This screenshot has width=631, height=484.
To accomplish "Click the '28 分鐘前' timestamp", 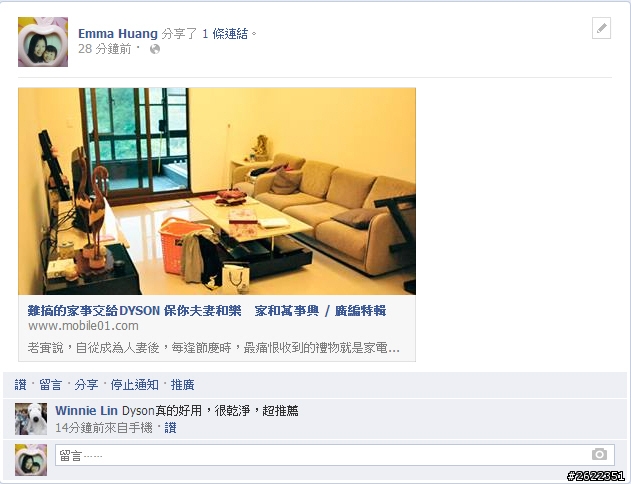I will tap(105, 49).
